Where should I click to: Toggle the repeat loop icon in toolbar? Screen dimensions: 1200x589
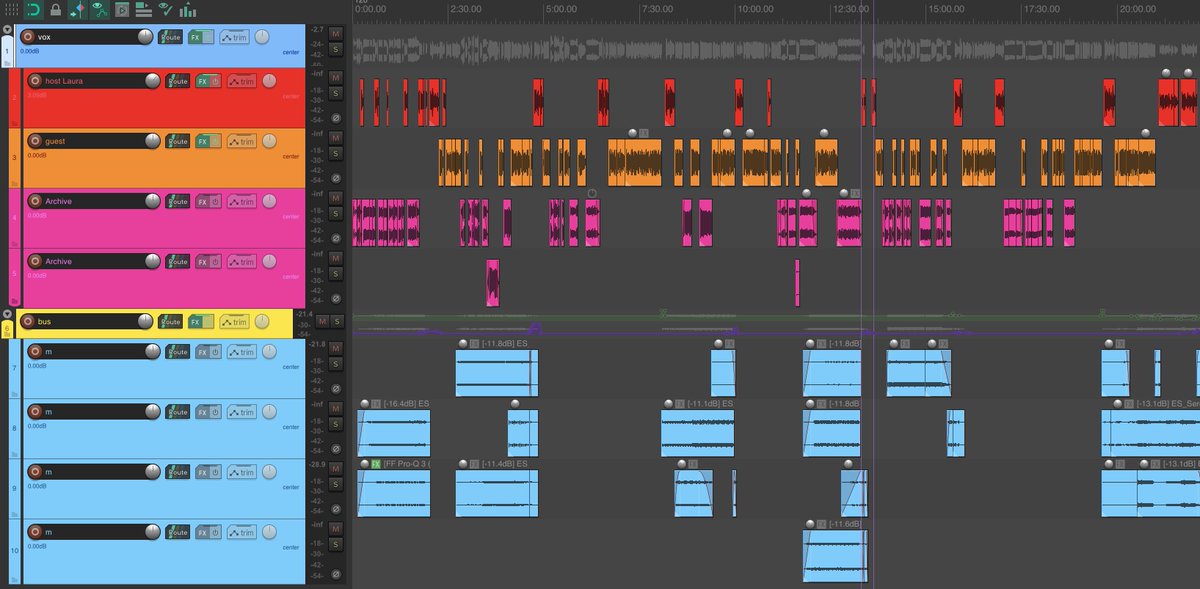34,10
